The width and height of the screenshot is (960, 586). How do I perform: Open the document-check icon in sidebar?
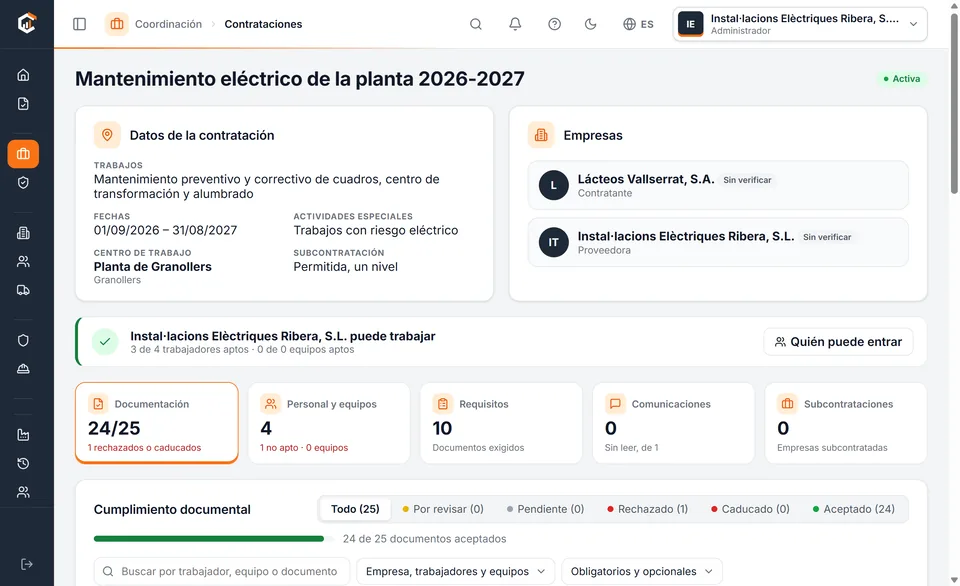[x=23, y=103]
